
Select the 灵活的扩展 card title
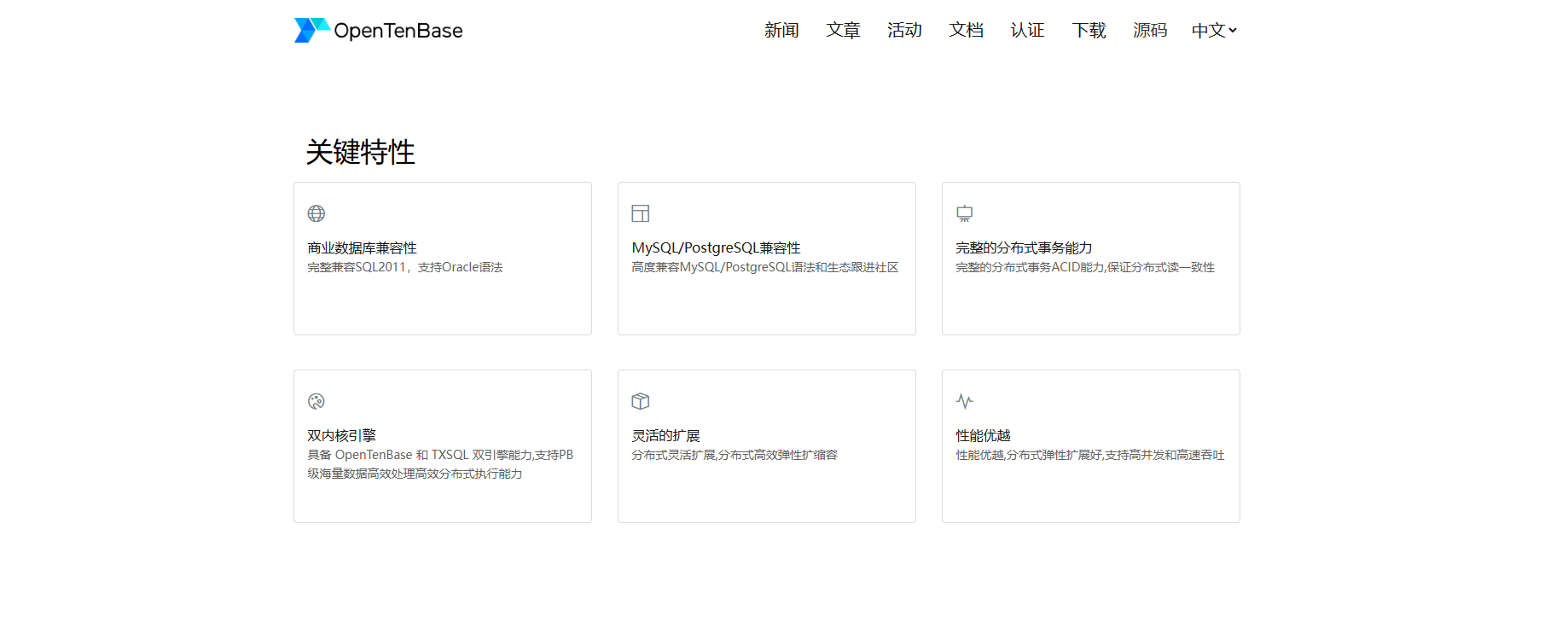(665, 435)
